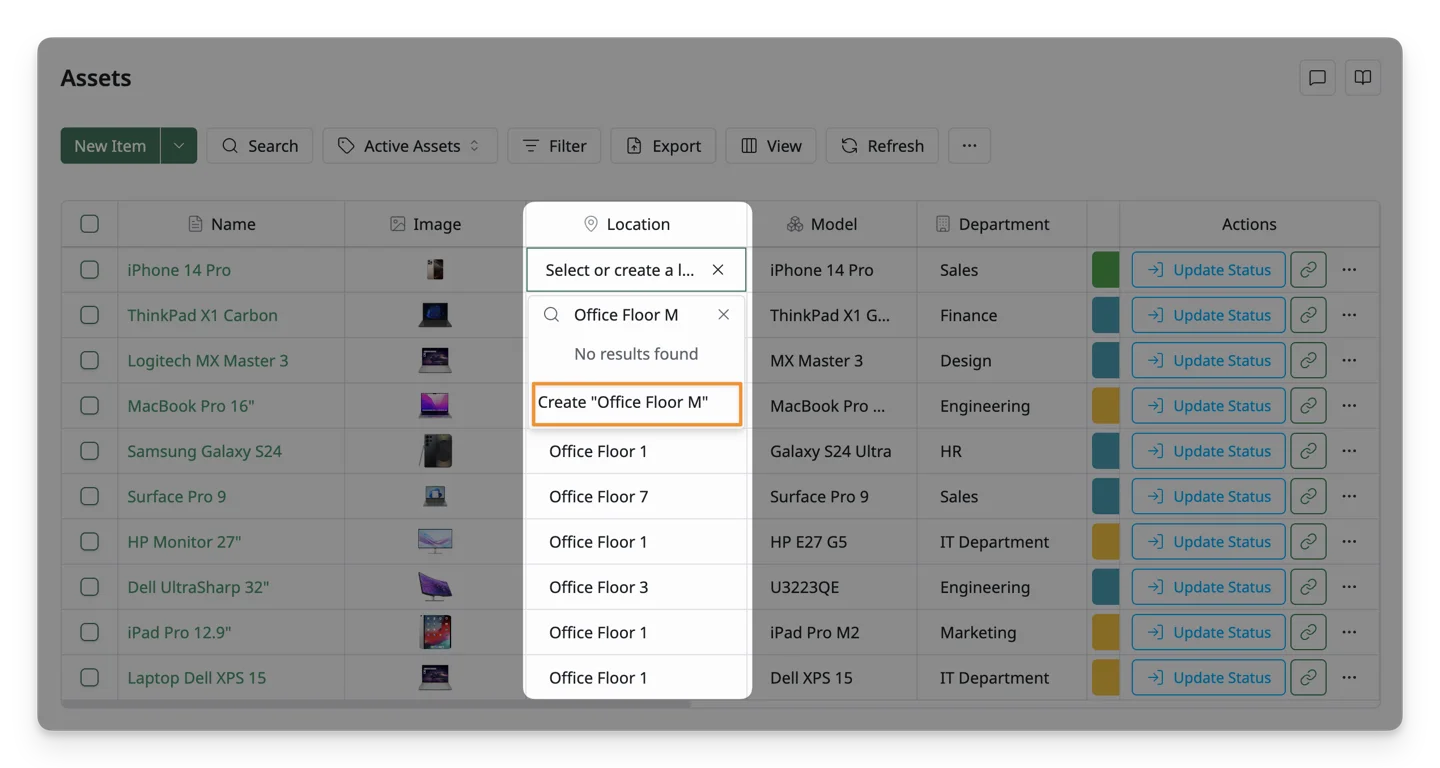The width and height of the screenshot is (1440, 768).
Task: Open the documentation book icon
Action: point(1362,78)
